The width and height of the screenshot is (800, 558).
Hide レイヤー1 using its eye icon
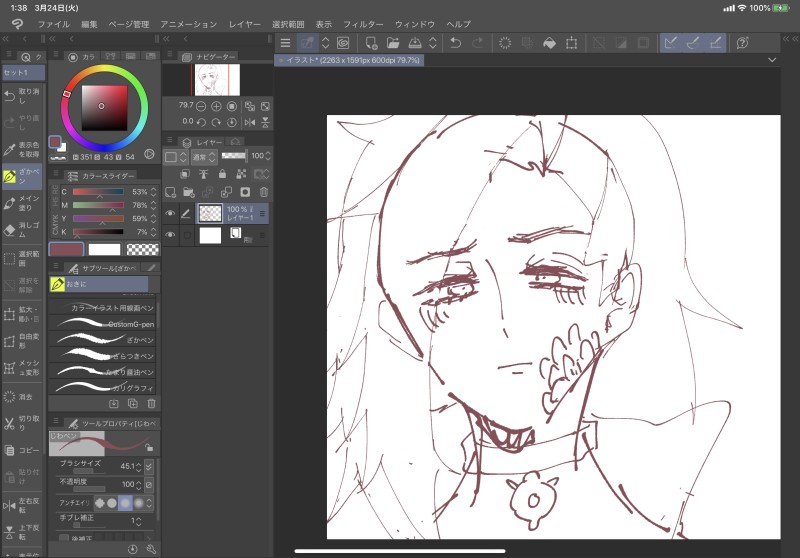tap(170, 213)
